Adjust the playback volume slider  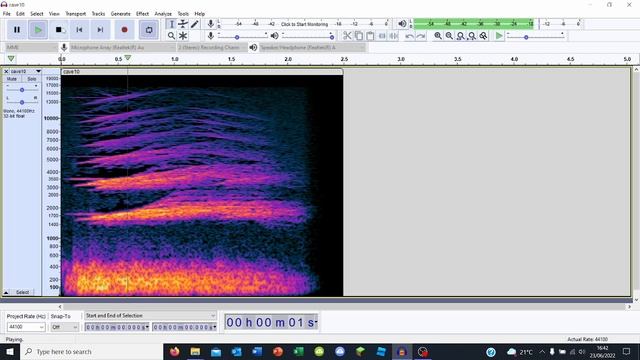point(308,36)
